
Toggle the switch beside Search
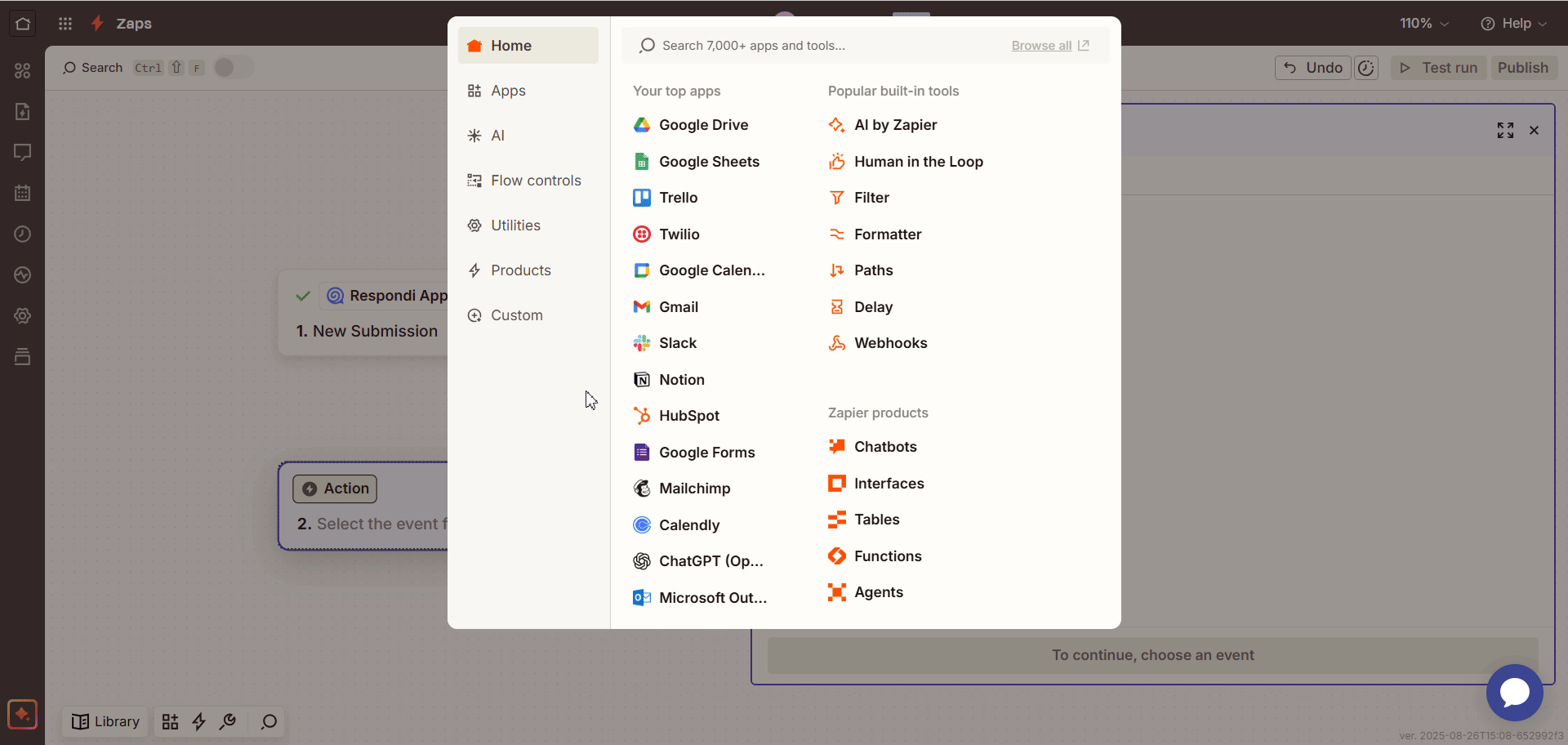coord(233,68)
